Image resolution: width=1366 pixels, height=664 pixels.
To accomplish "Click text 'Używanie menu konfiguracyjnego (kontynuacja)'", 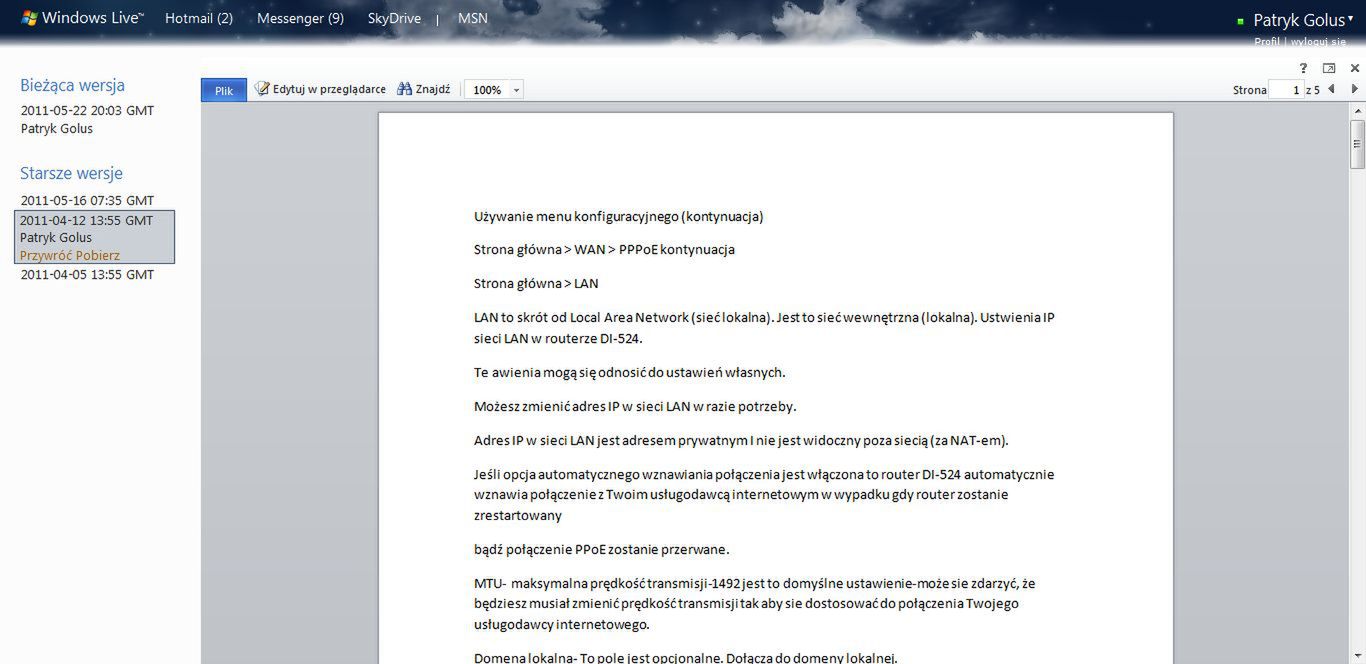I will pos(619,216).
